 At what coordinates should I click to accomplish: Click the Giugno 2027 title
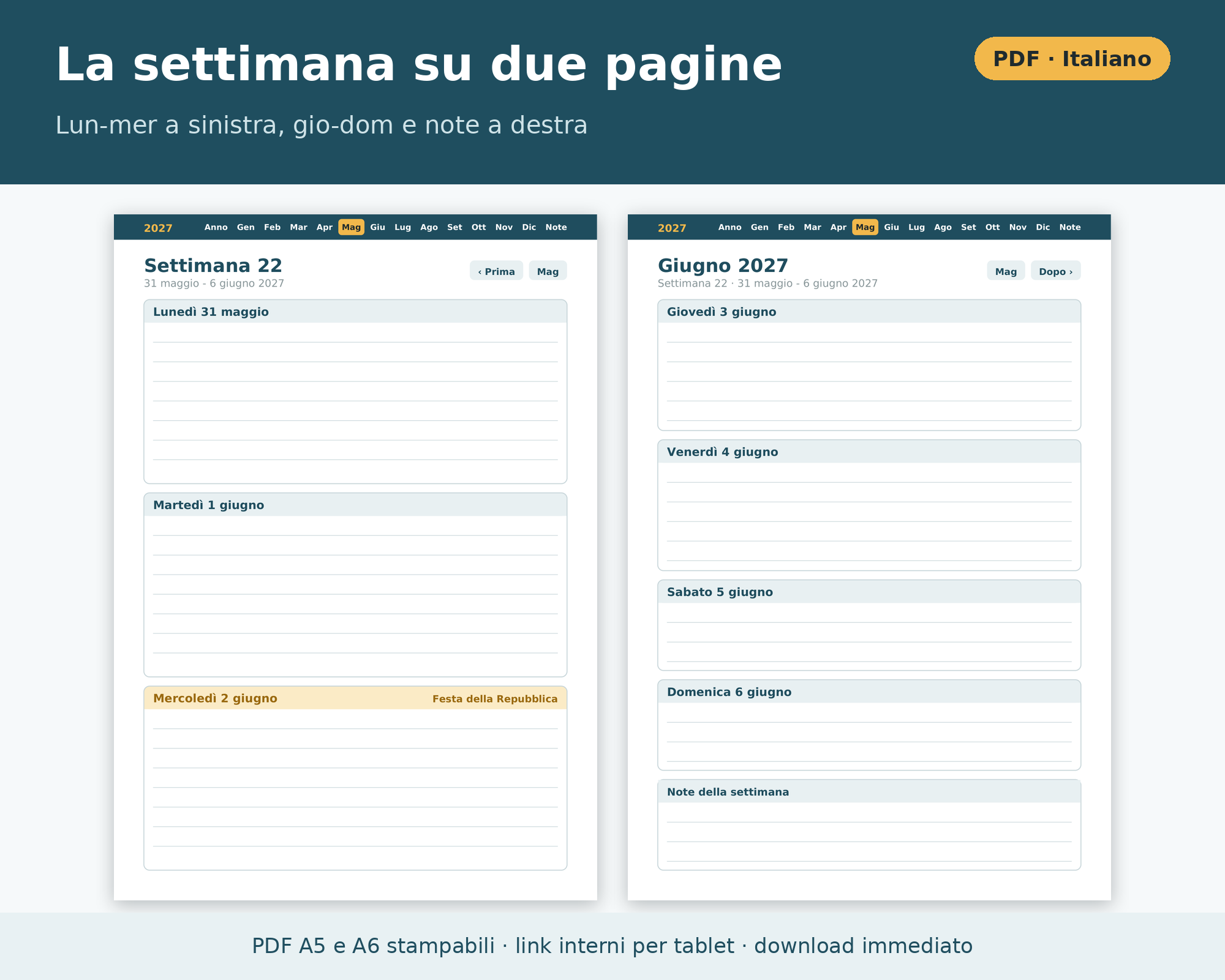[723, 266]
